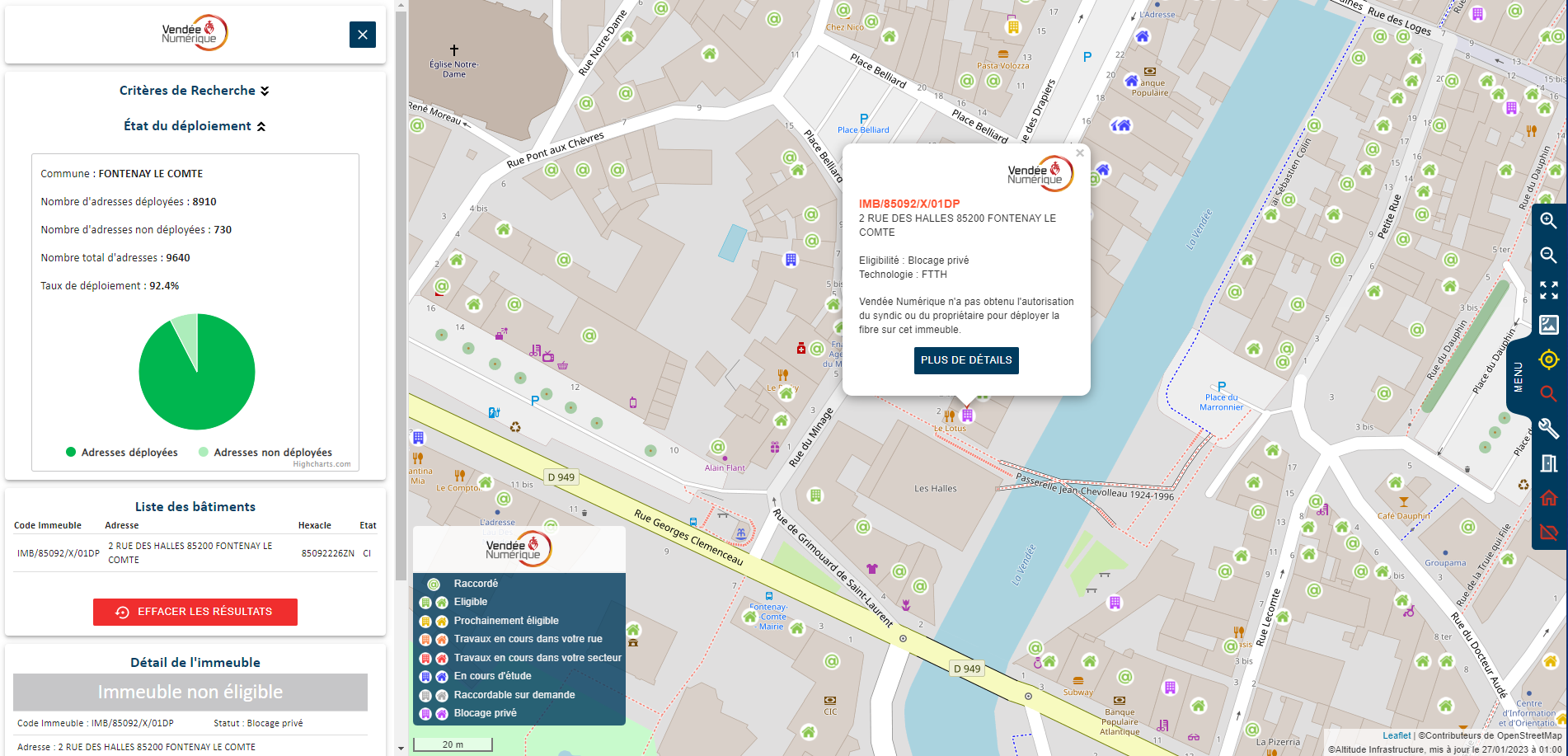Open the wrench tools icon

pyautogui.click(x=1548, y=429)
